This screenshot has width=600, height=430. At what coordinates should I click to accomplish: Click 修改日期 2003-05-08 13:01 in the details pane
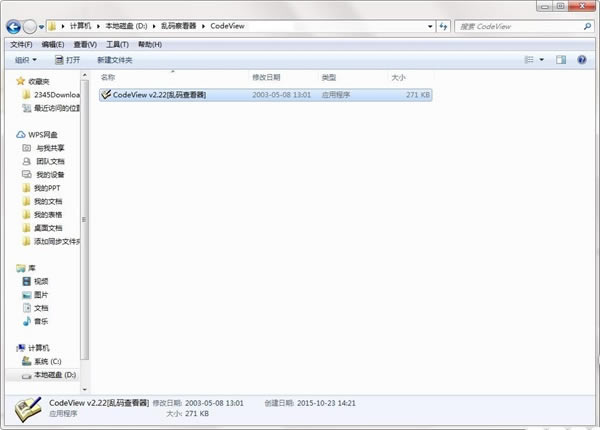198,403
